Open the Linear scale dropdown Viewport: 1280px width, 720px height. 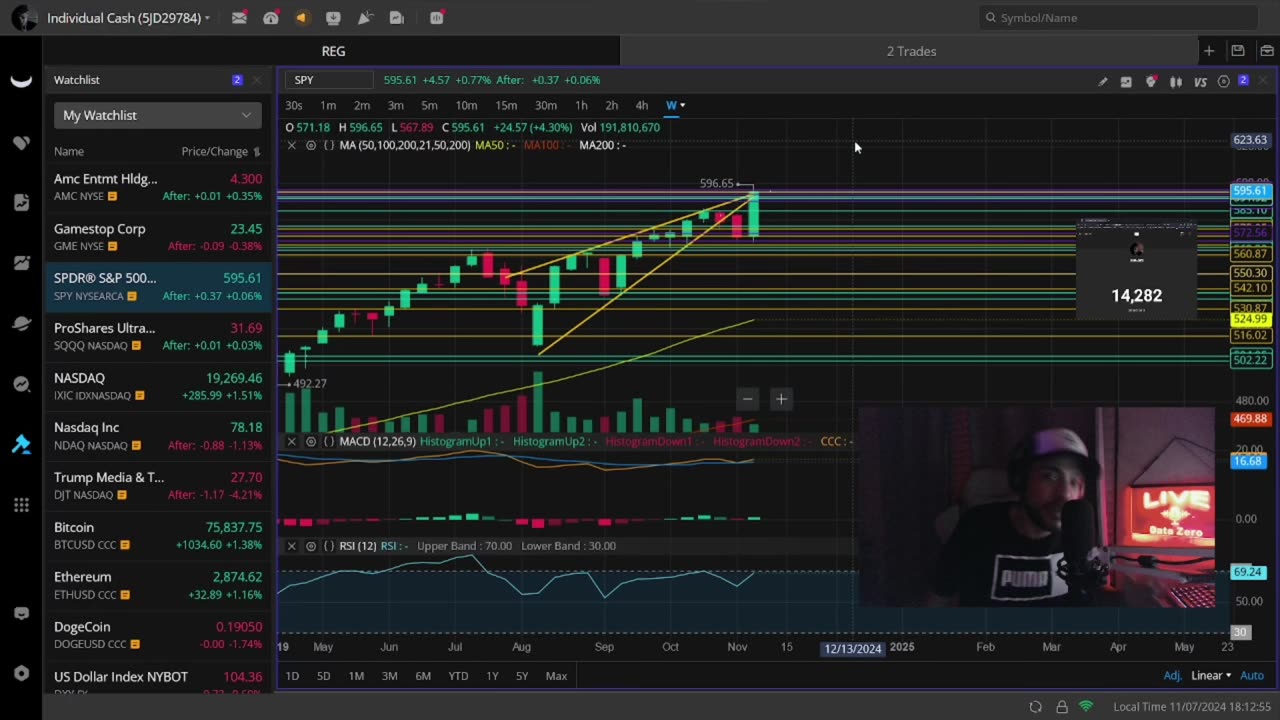coord(1211,676)
